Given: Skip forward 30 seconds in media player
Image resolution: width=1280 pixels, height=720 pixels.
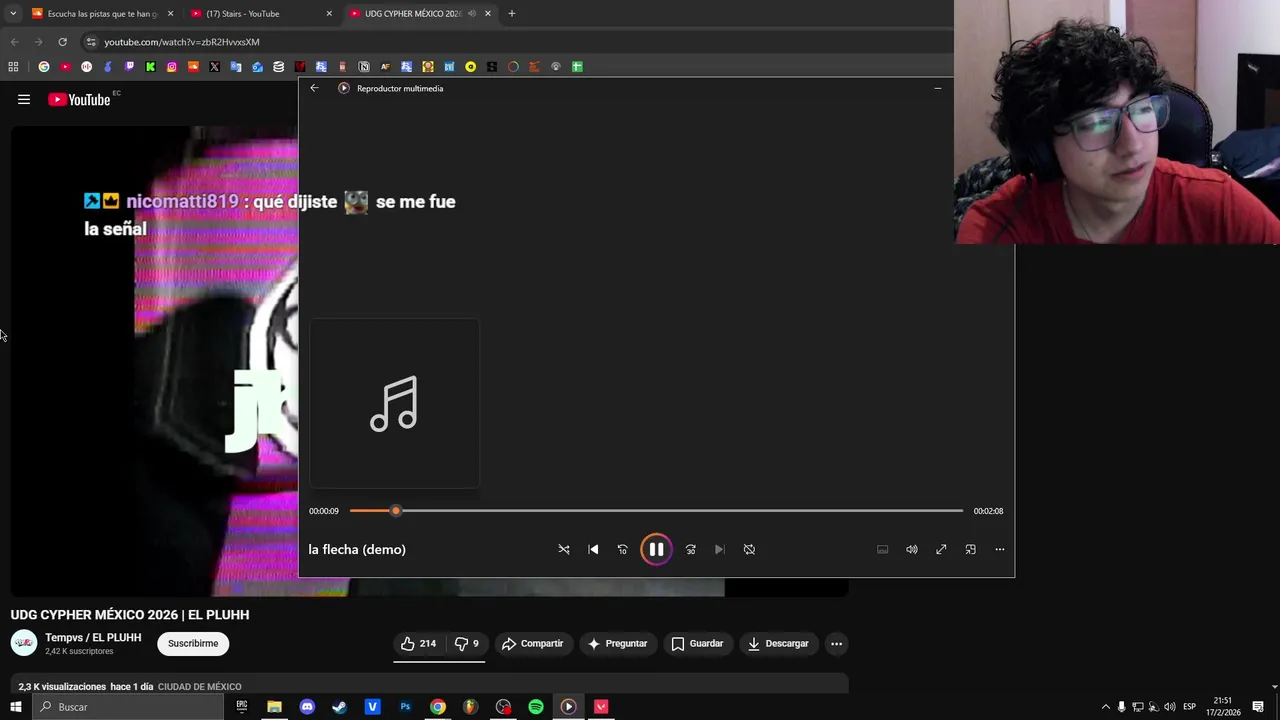Looking at the screenshot, I should 690,549.
